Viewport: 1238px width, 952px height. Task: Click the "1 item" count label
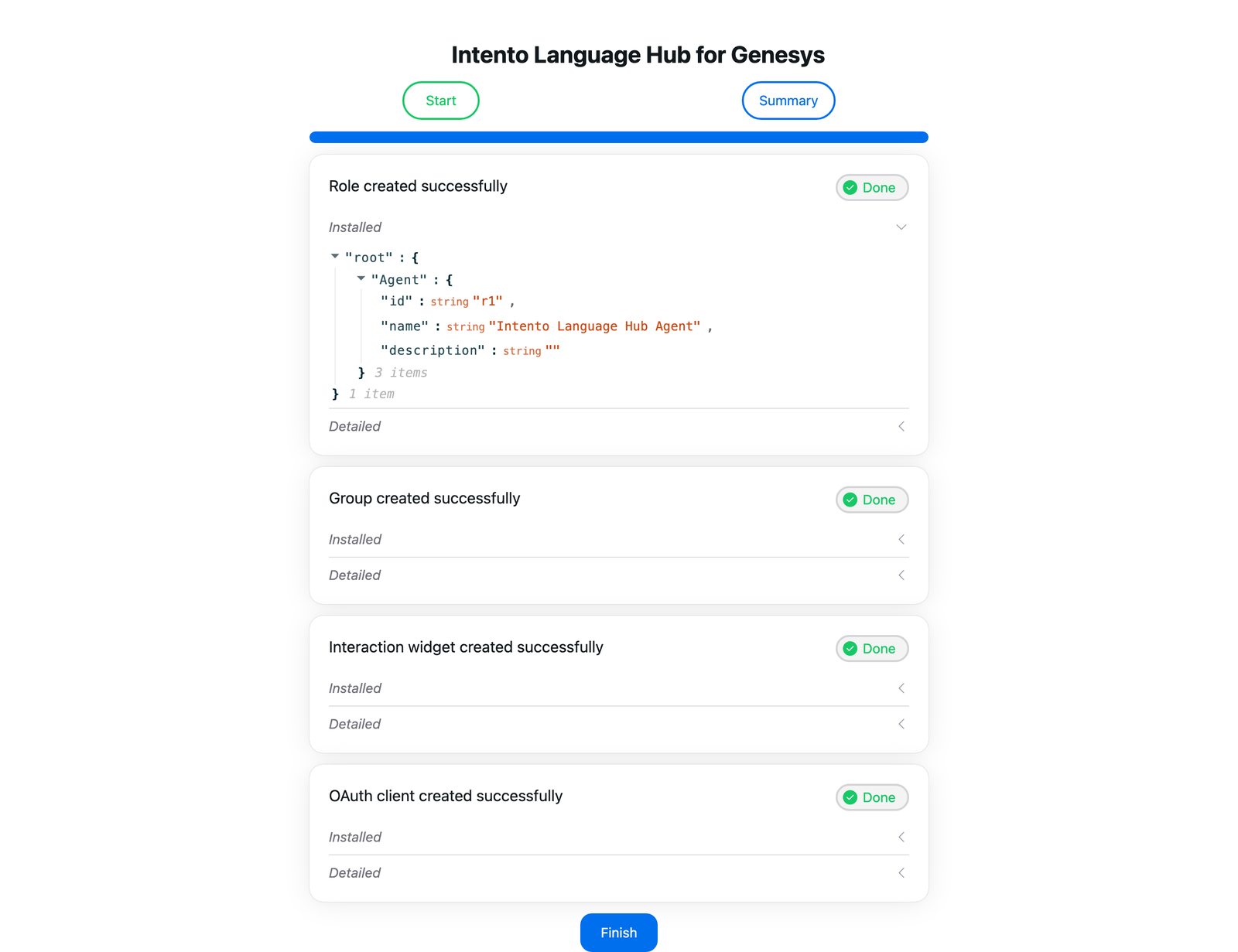[371, 394]
